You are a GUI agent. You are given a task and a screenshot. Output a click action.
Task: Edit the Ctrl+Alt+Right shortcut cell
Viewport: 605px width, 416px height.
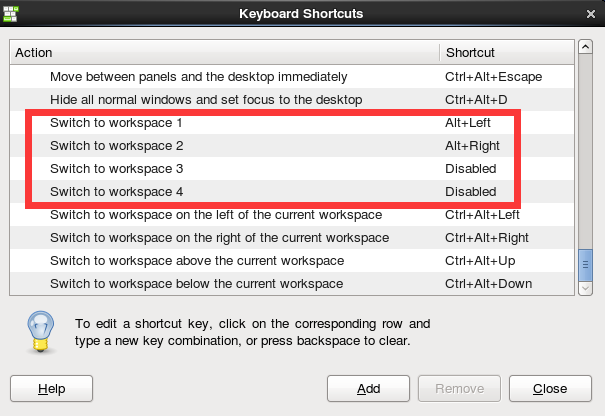coord(485,237)
